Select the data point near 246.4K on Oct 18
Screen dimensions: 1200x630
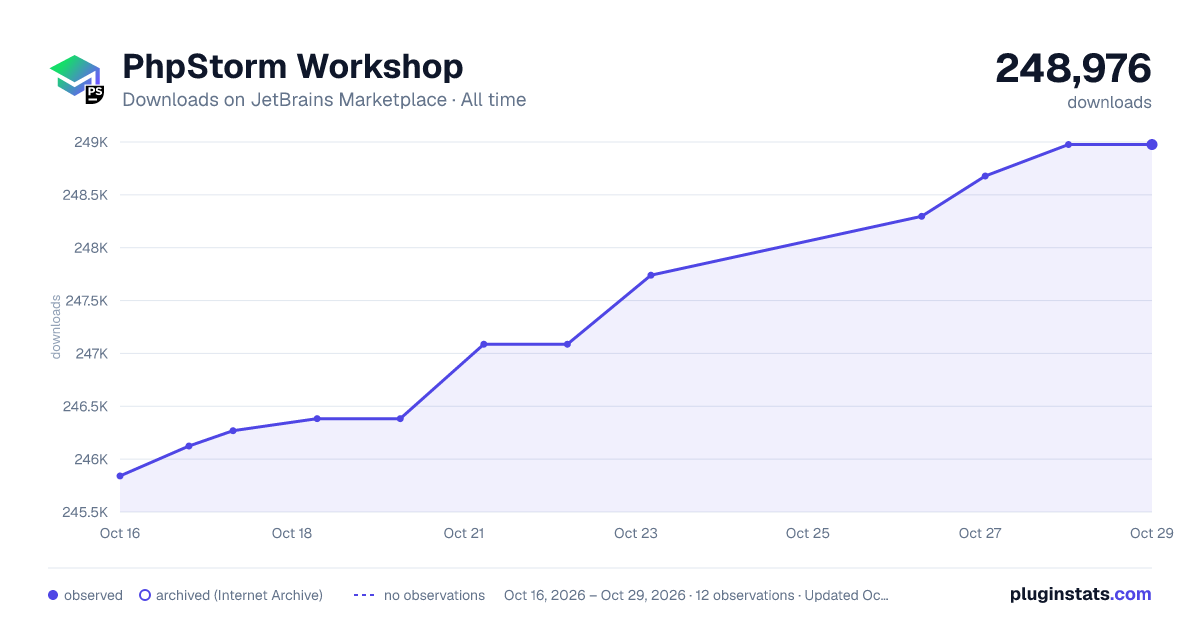point(317,418)
